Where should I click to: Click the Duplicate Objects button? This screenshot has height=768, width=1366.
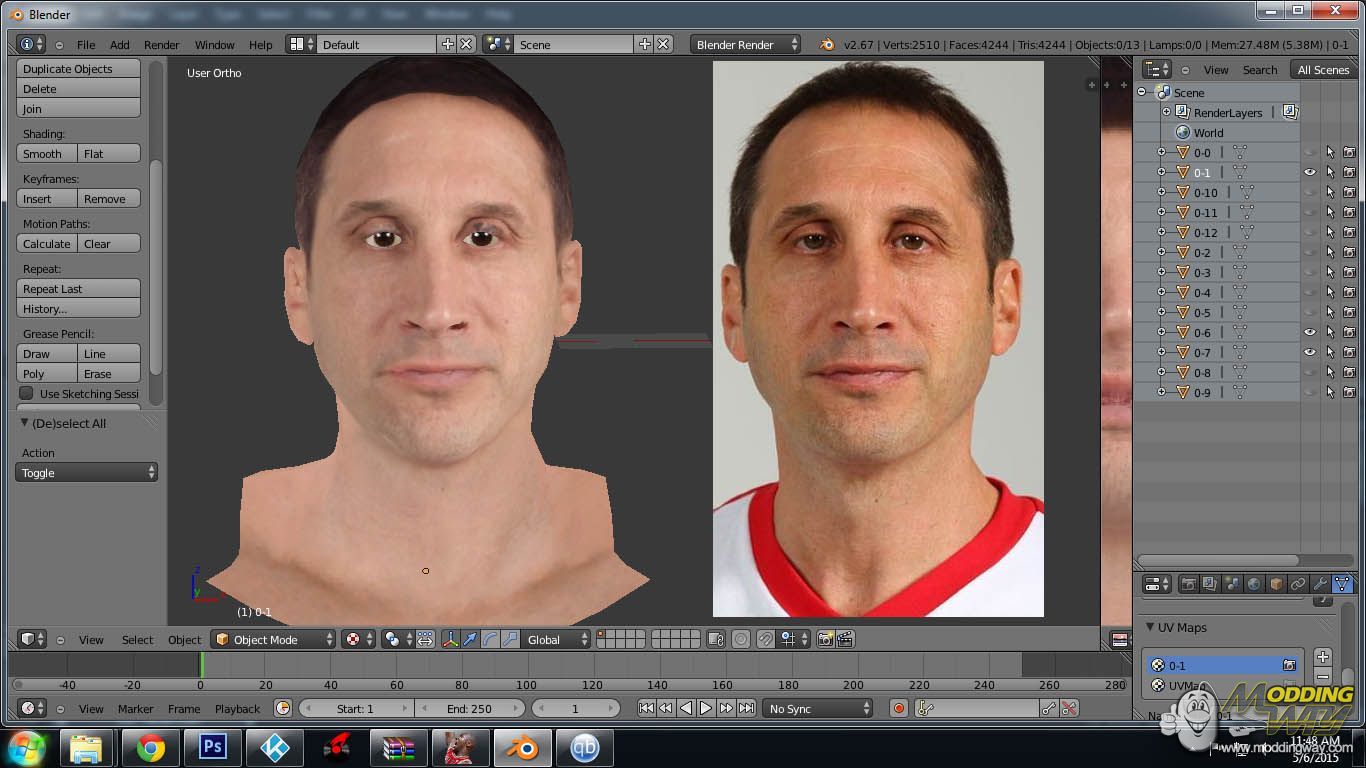click(79, 69)
